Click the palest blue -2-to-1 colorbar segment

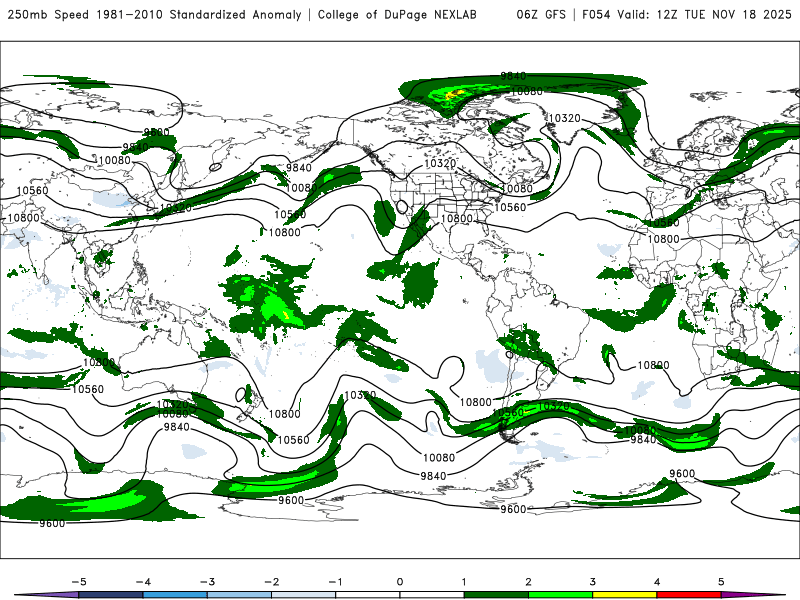tap(304, 595)
